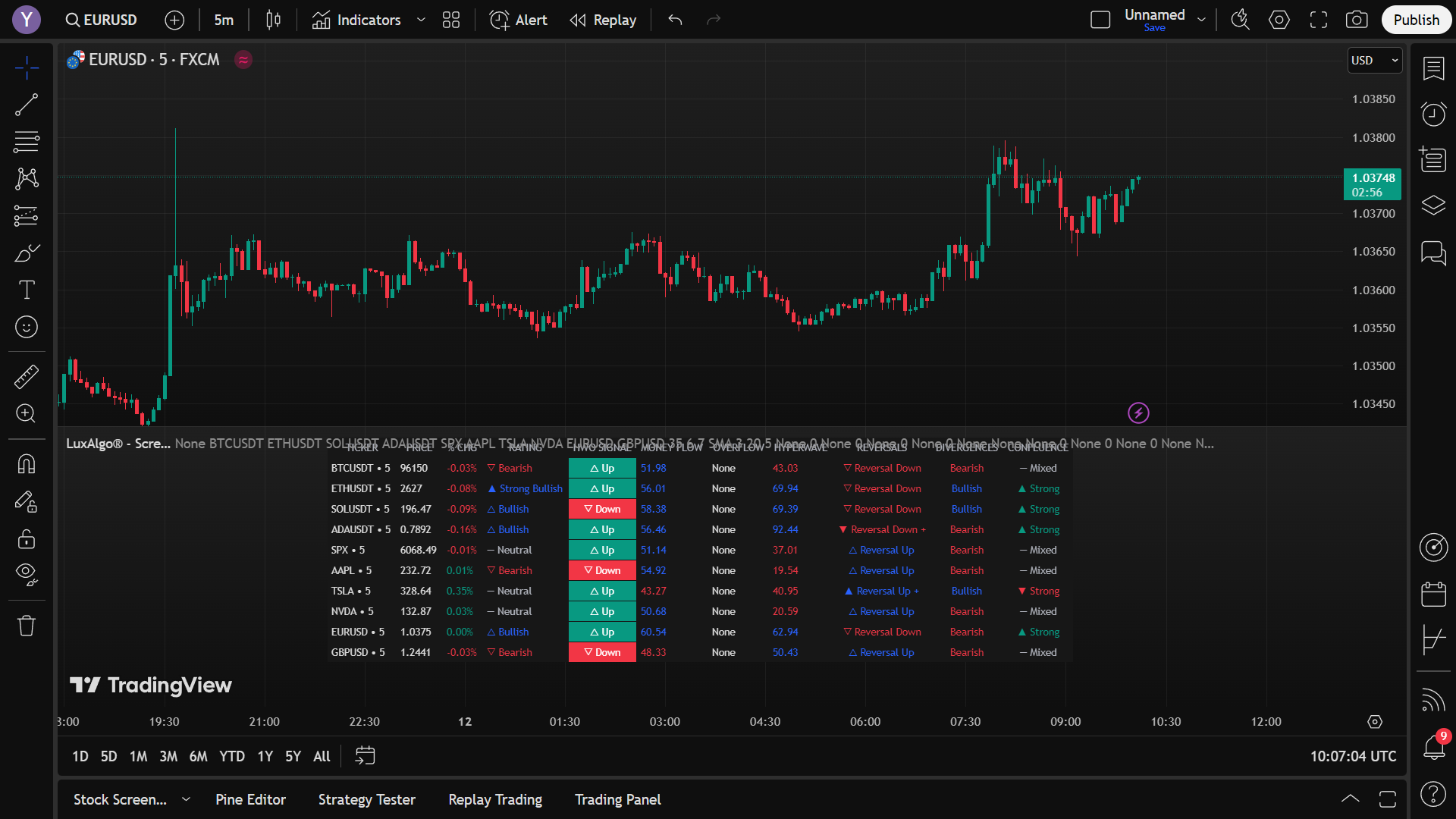Select the text annotation tool
Screen dimensions: 1456x819
tap(27, 290)
